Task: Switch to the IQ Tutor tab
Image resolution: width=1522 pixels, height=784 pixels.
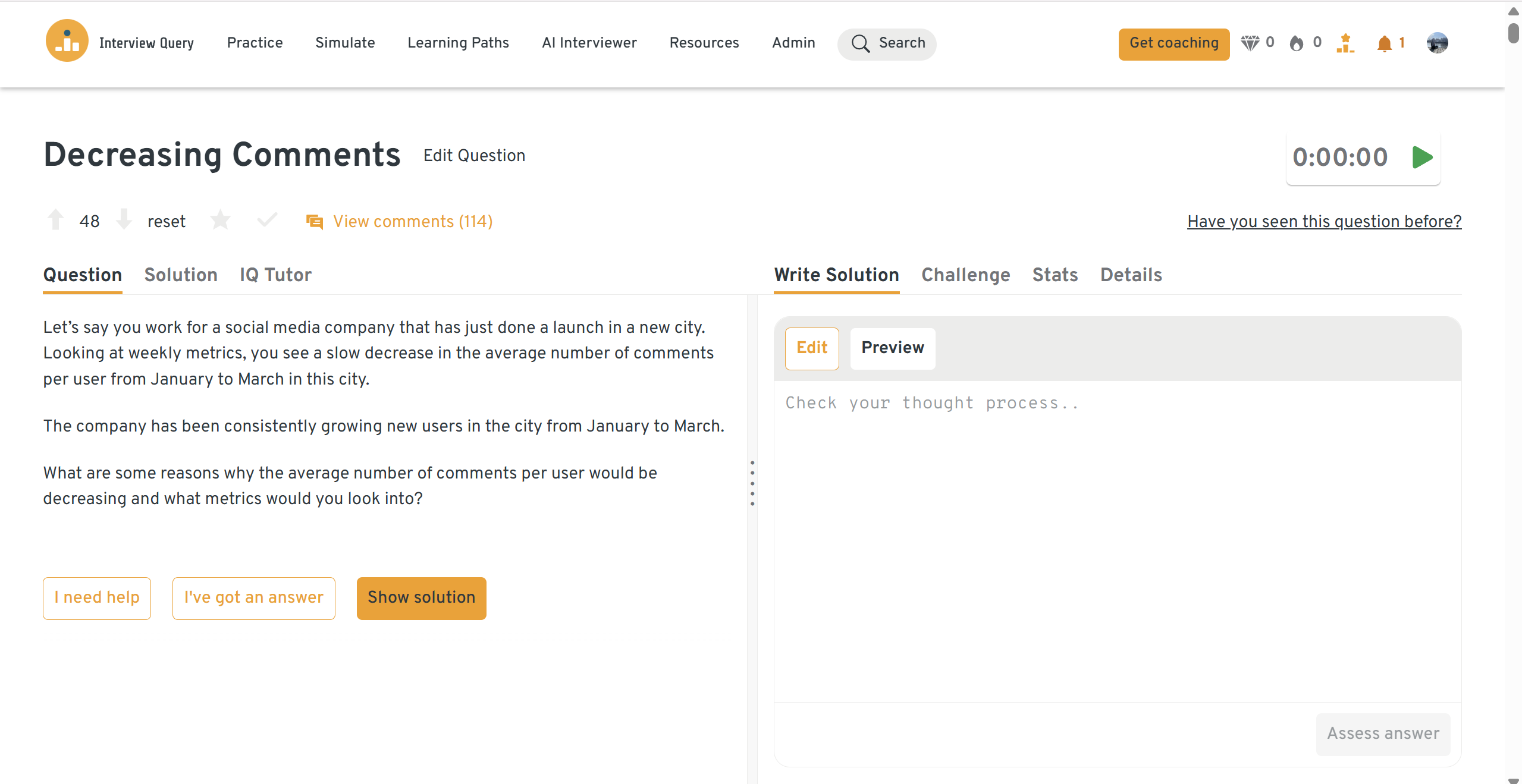Action: 275,275
